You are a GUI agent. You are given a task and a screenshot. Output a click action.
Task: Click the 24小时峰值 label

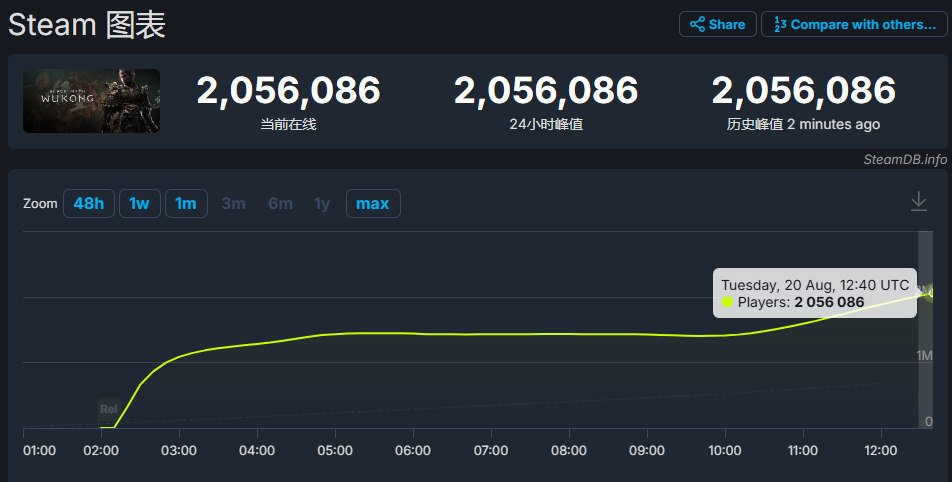(546, 124)
